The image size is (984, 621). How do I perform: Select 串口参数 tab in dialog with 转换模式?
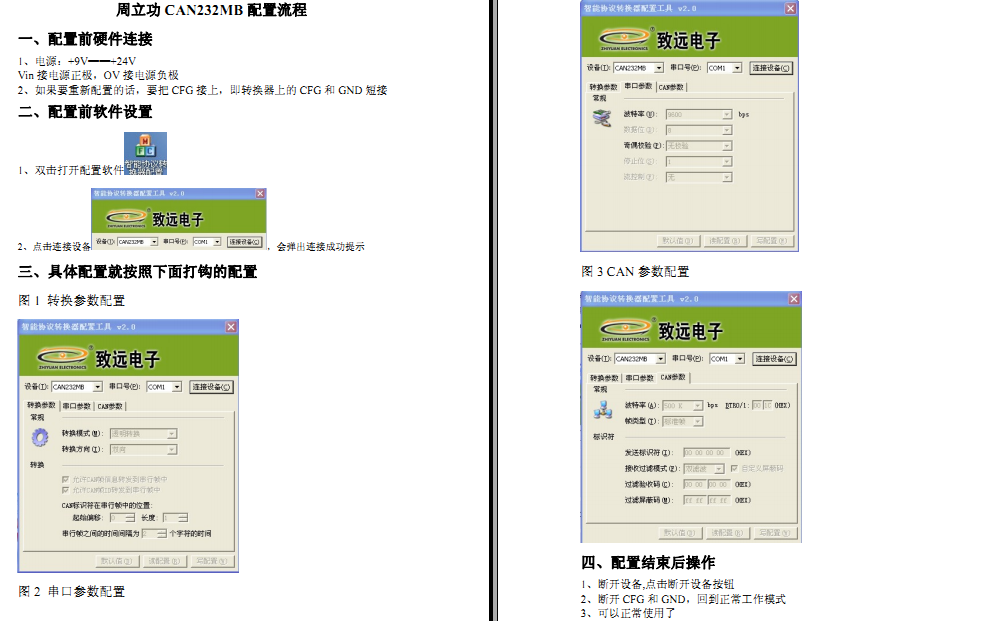[77, 406]
